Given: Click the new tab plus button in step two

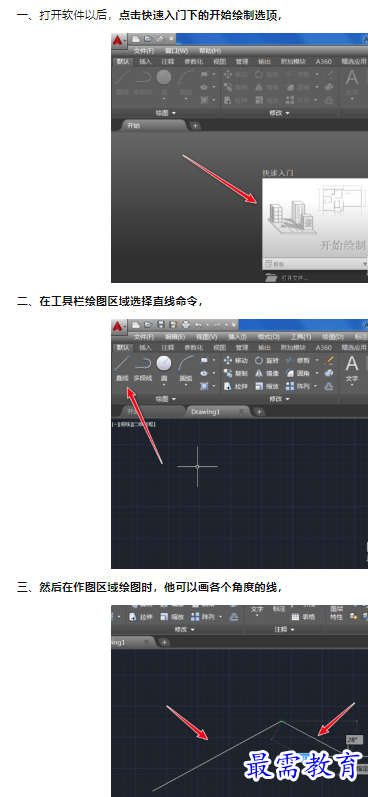Looking at the screenshot, I should 259,412.
